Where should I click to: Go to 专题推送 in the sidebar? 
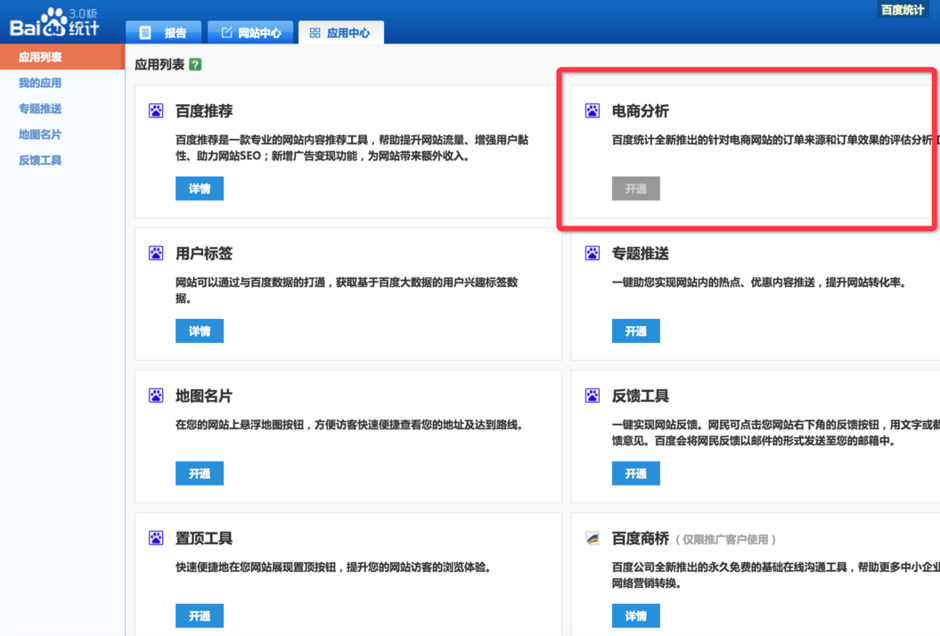(x=40, y=108)
